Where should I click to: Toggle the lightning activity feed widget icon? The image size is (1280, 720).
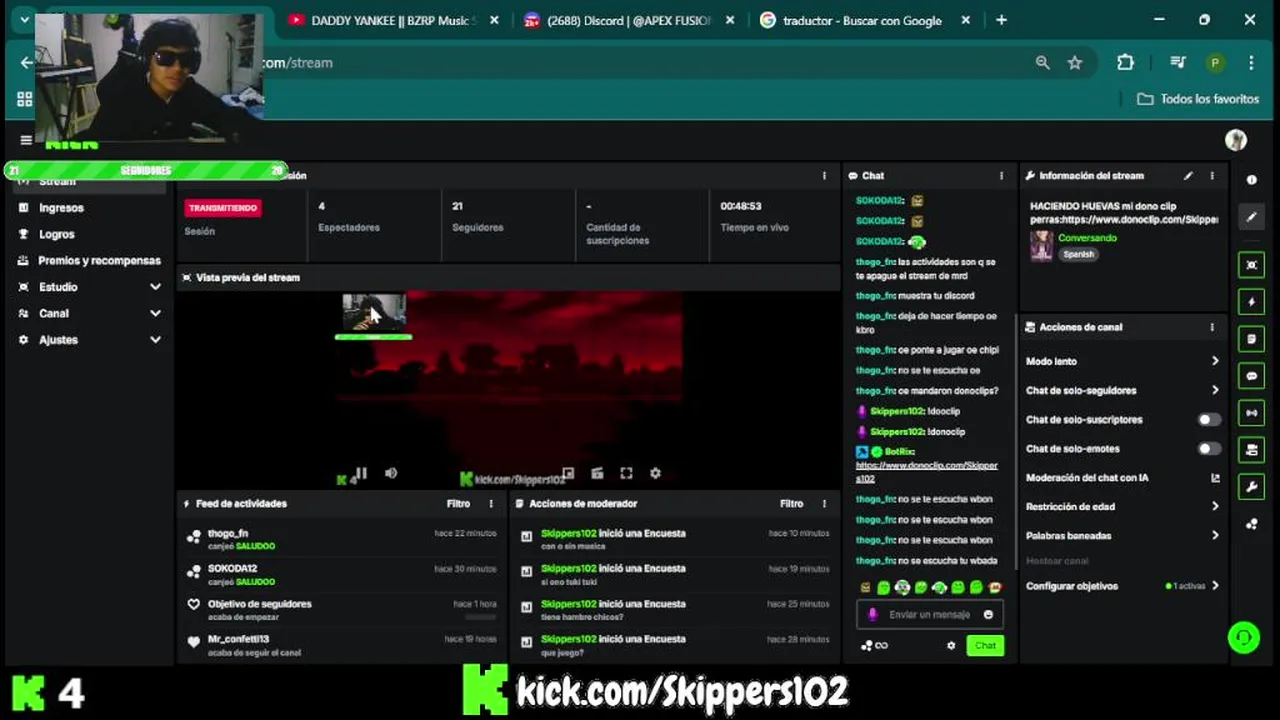1251,302
